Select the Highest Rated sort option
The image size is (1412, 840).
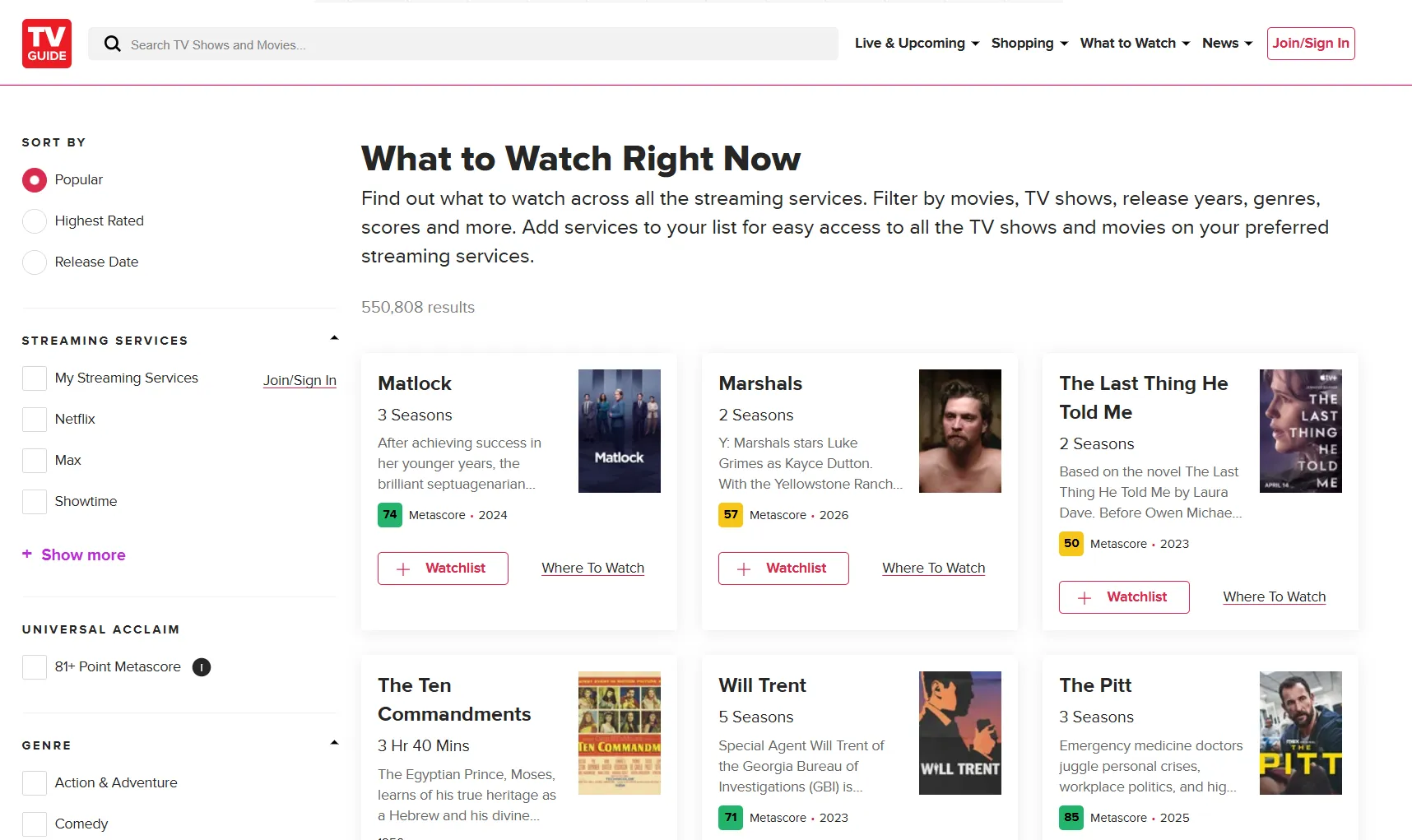(34, 220)
